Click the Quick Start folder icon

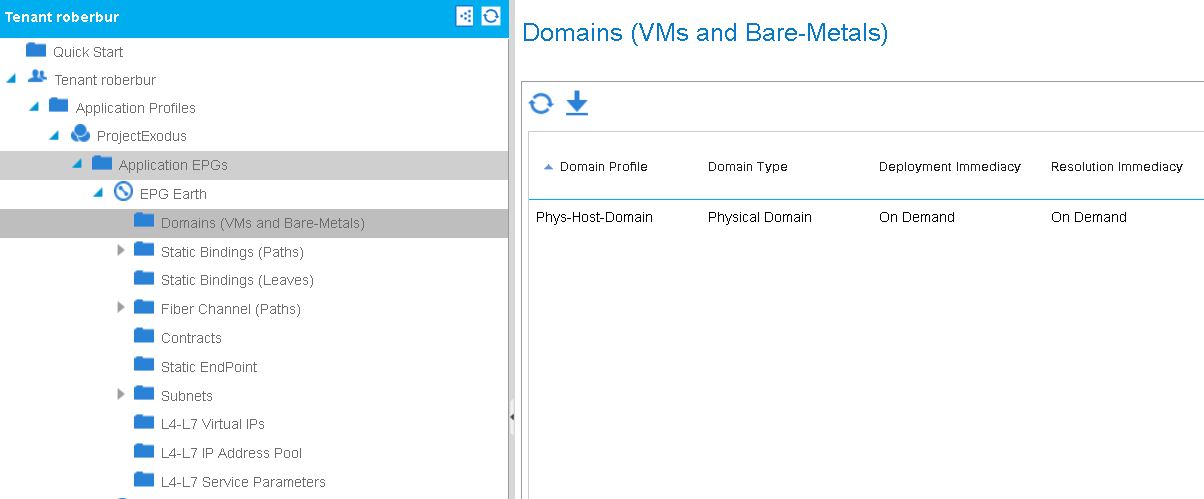(x=36, y=50)
